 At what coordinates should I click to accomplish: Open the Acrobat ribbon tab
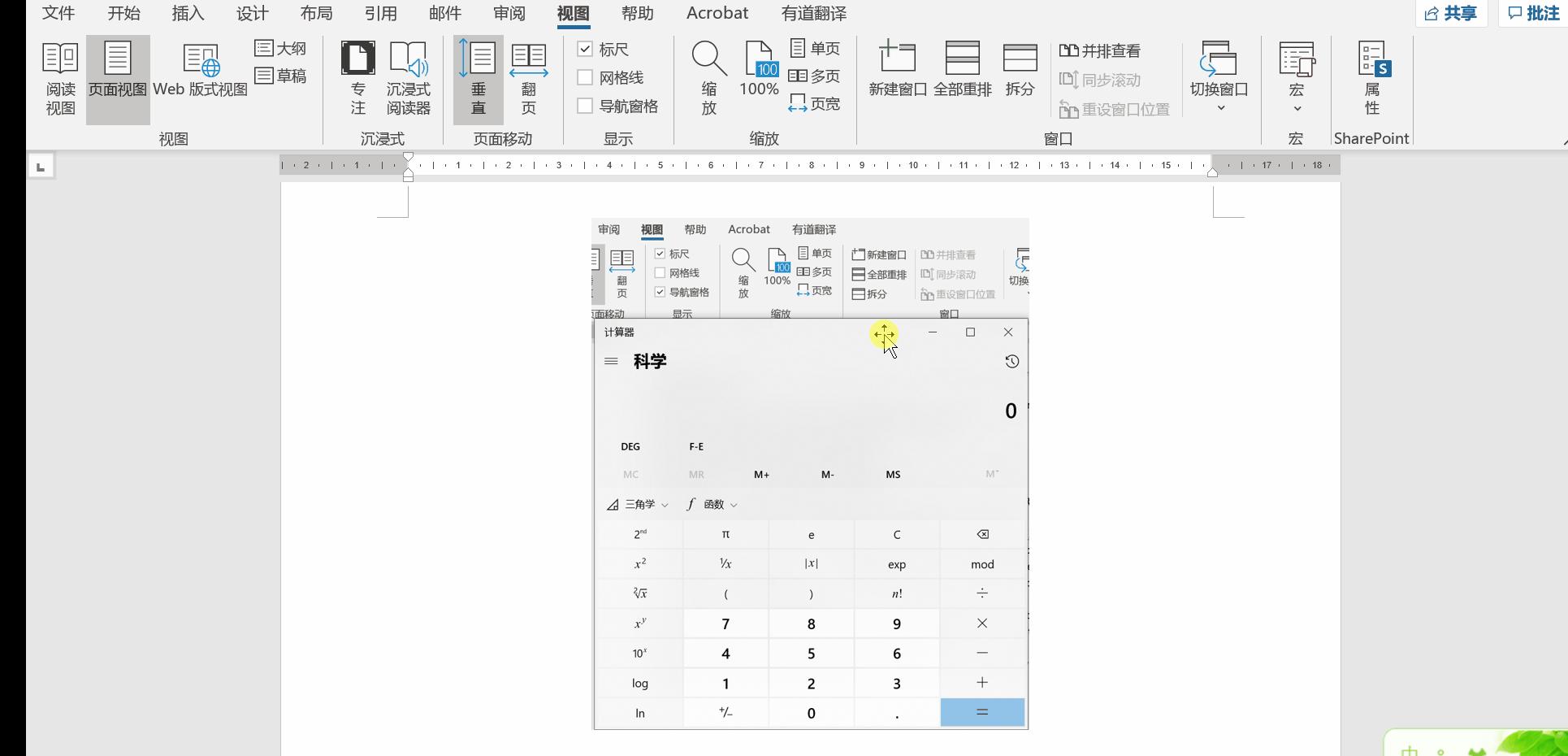pos(717,13)
